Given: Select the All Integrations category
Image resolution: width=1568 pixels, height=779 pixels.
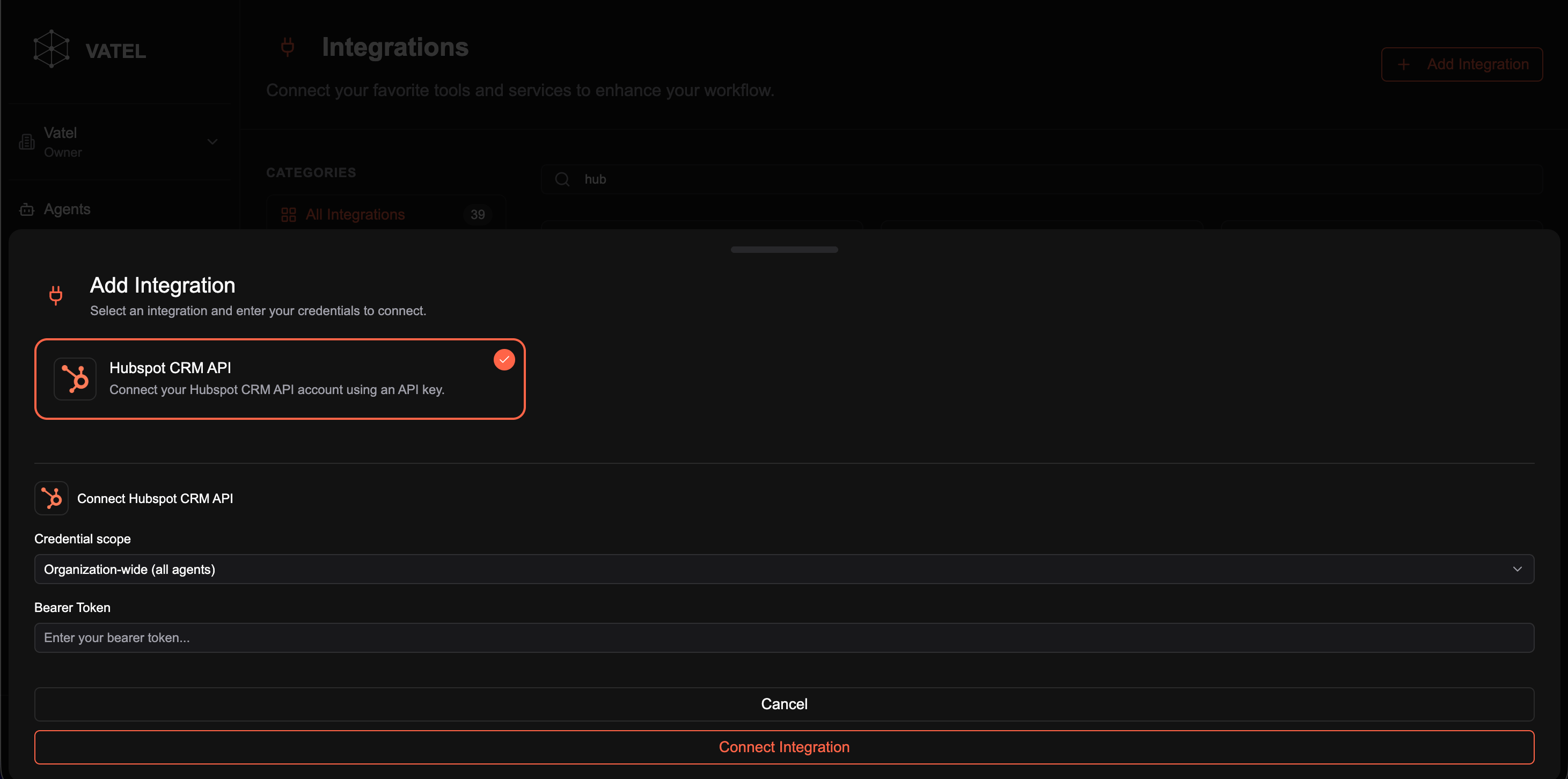Looking at the screenshot, I should 386,214.
